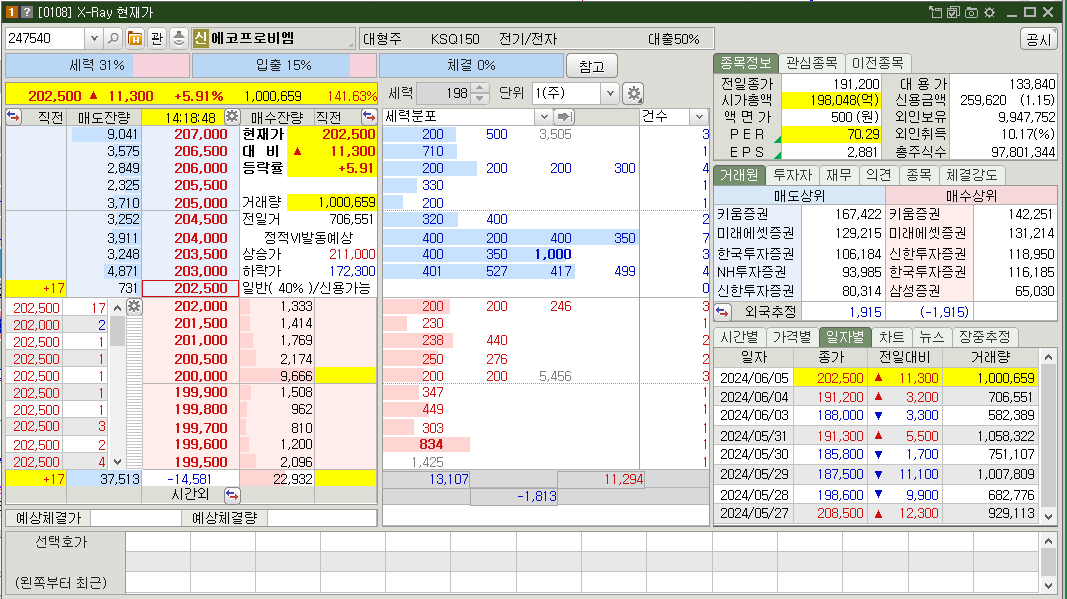Click the stock code input field 247540
Viewport: 1067px width, 599px height.
coord(45,39)
